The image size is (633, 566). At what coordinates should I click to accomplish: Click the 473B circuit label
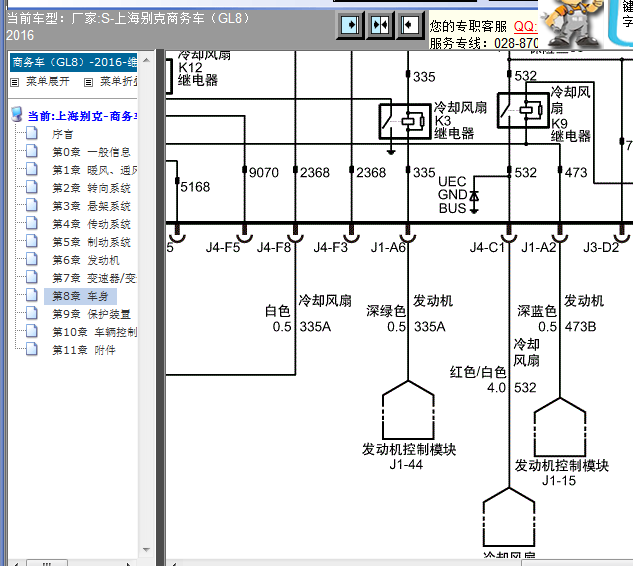pyautogui.click(x=581, y=327)
